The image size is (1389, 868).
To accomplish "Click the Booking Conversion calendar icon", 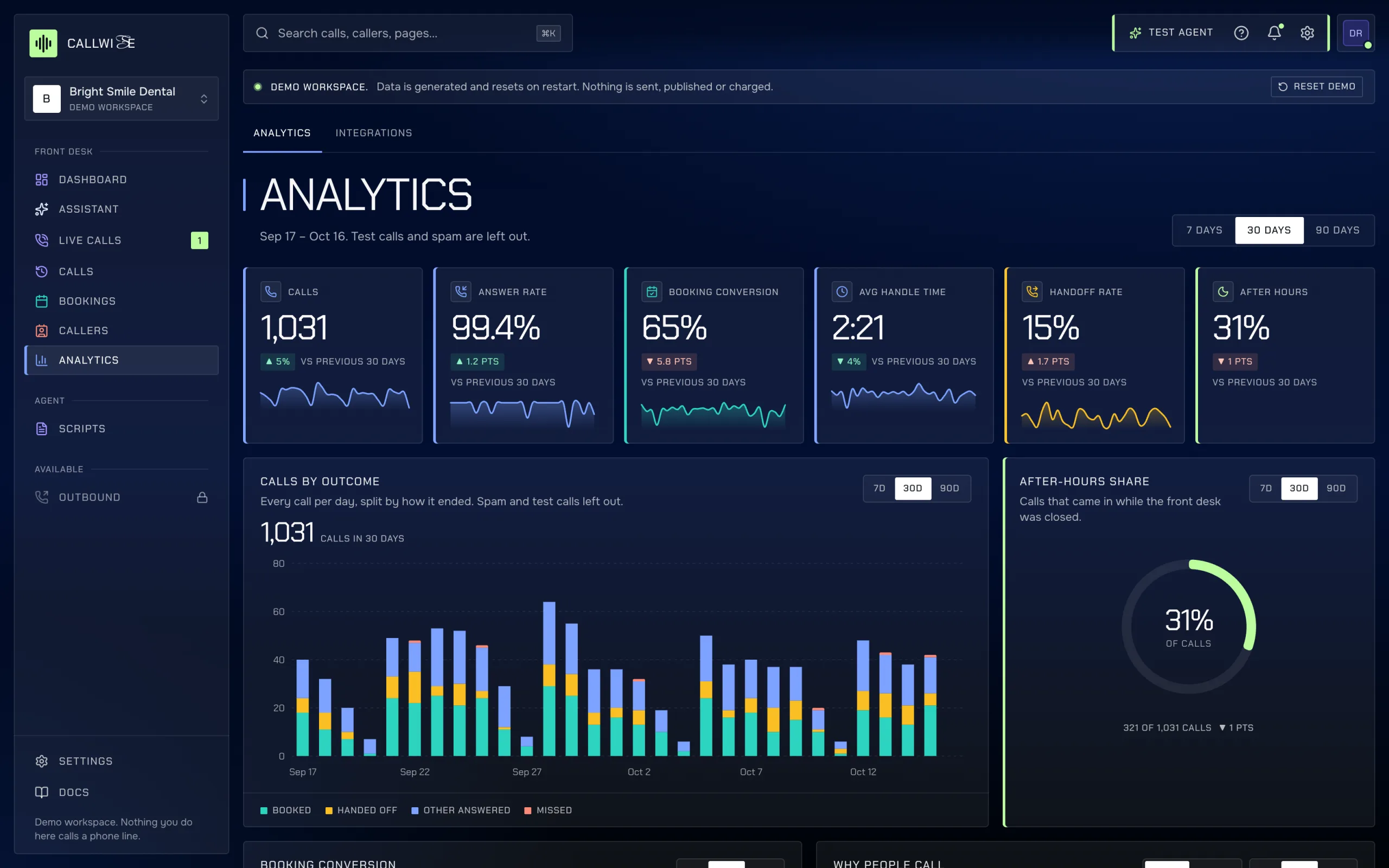I will [652, 292].
